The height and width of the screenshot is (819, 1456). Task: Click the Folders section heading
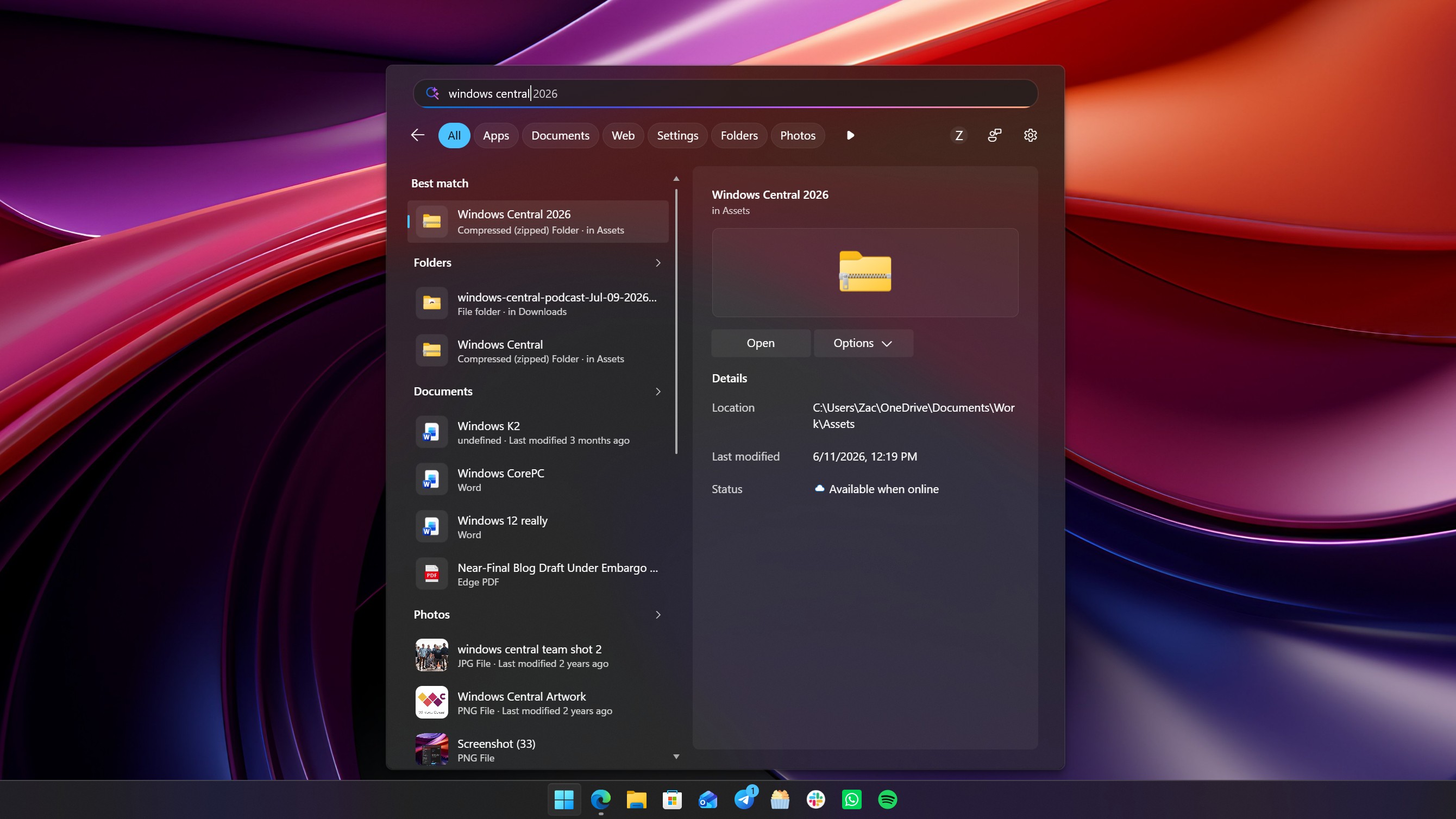tap(432, 263)
